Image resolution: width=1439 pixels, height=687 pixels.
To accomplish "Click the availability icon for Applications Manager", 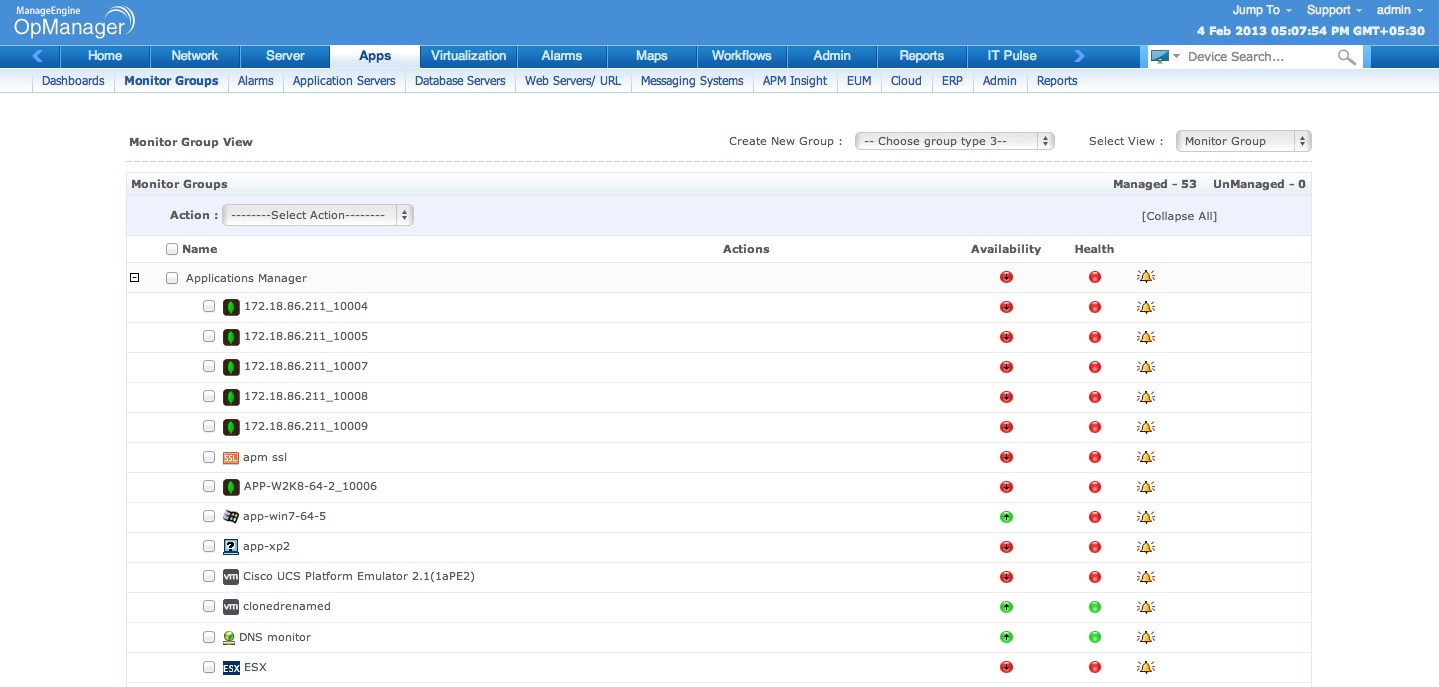I will pyautogui.click(x=1006, y=277).
